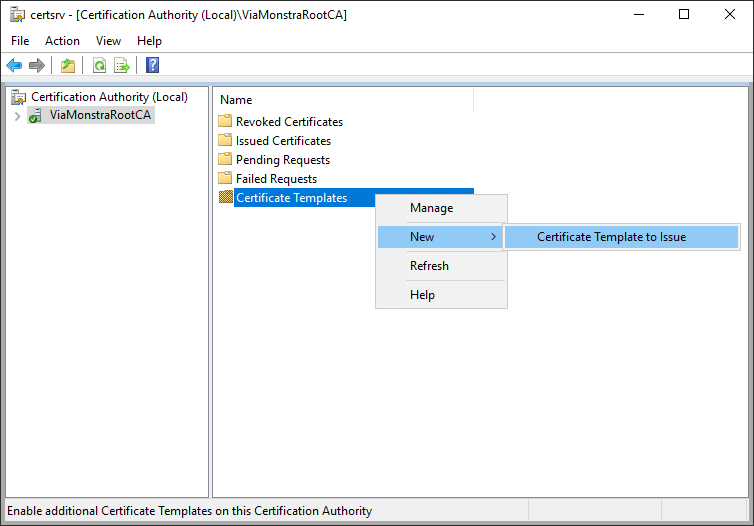Open the File menu
This screenshot has height=526, width=754.
tap(20, 41)
